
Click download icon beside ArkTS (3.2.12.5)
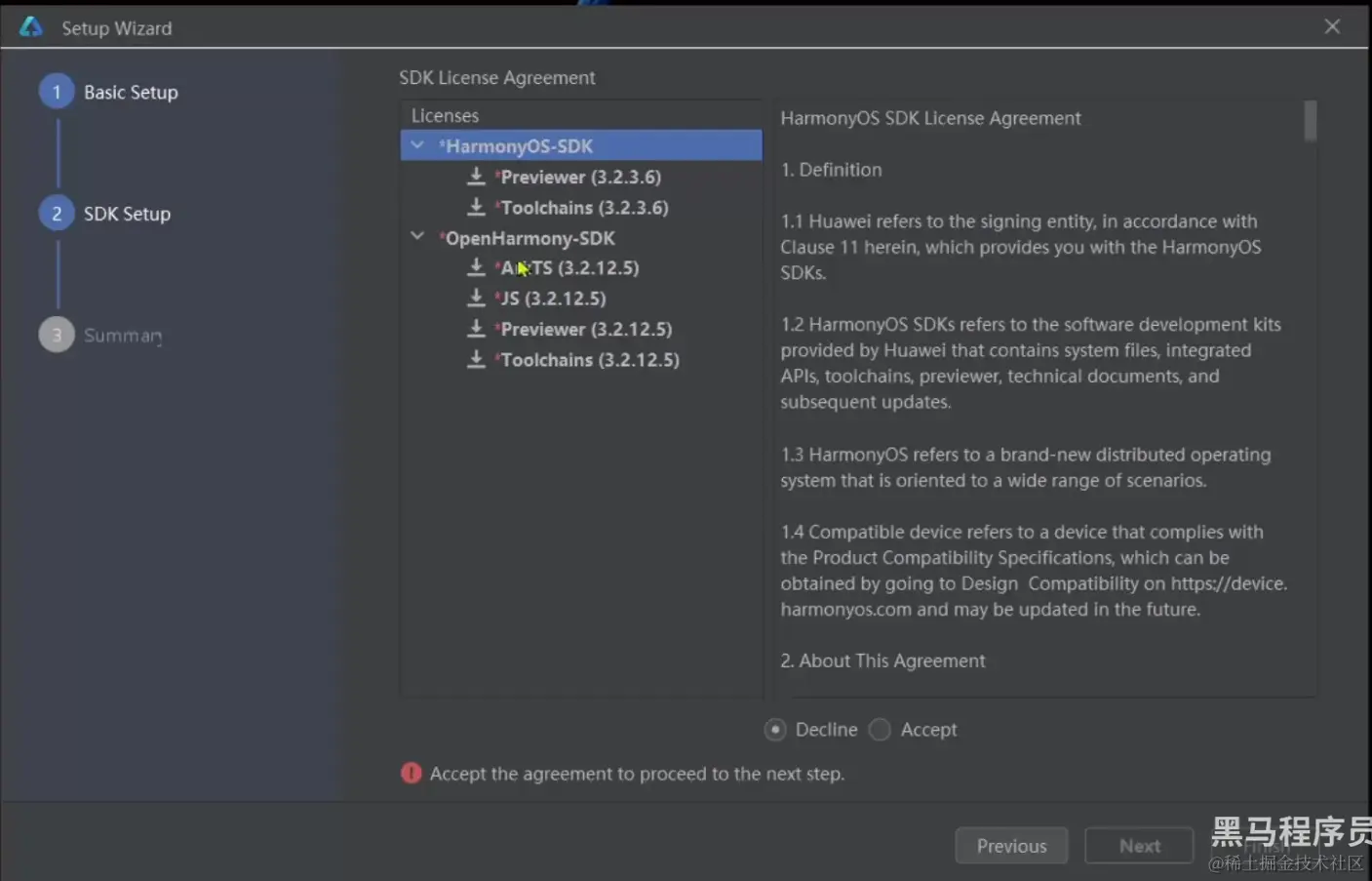[x=476, y=267]
